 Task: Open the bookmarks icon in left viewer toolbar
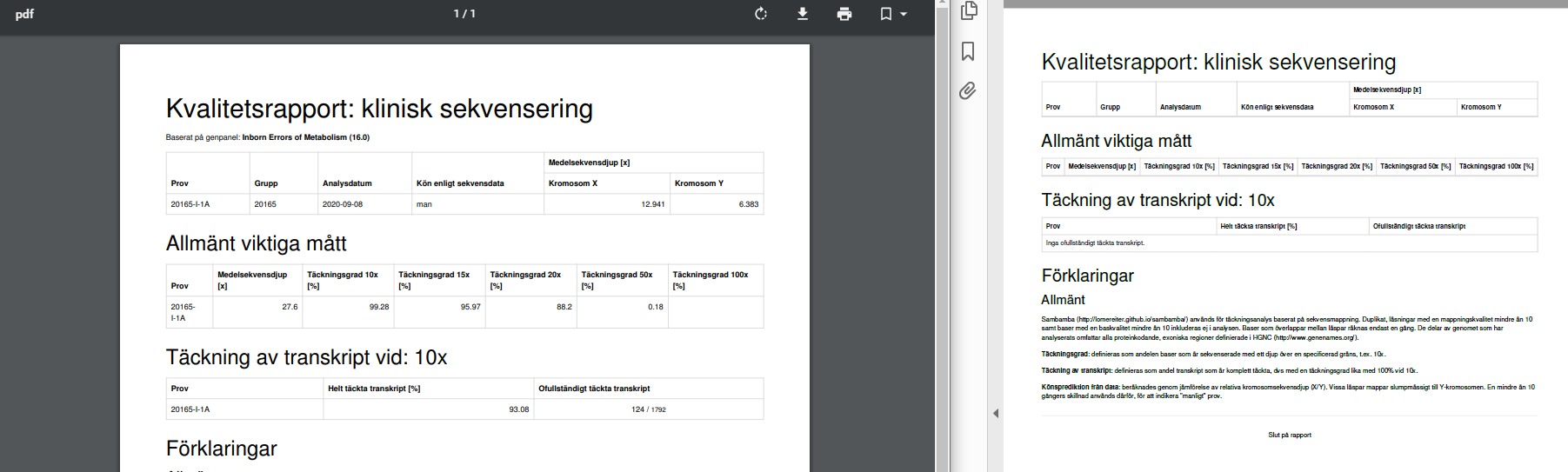(885, 14)
